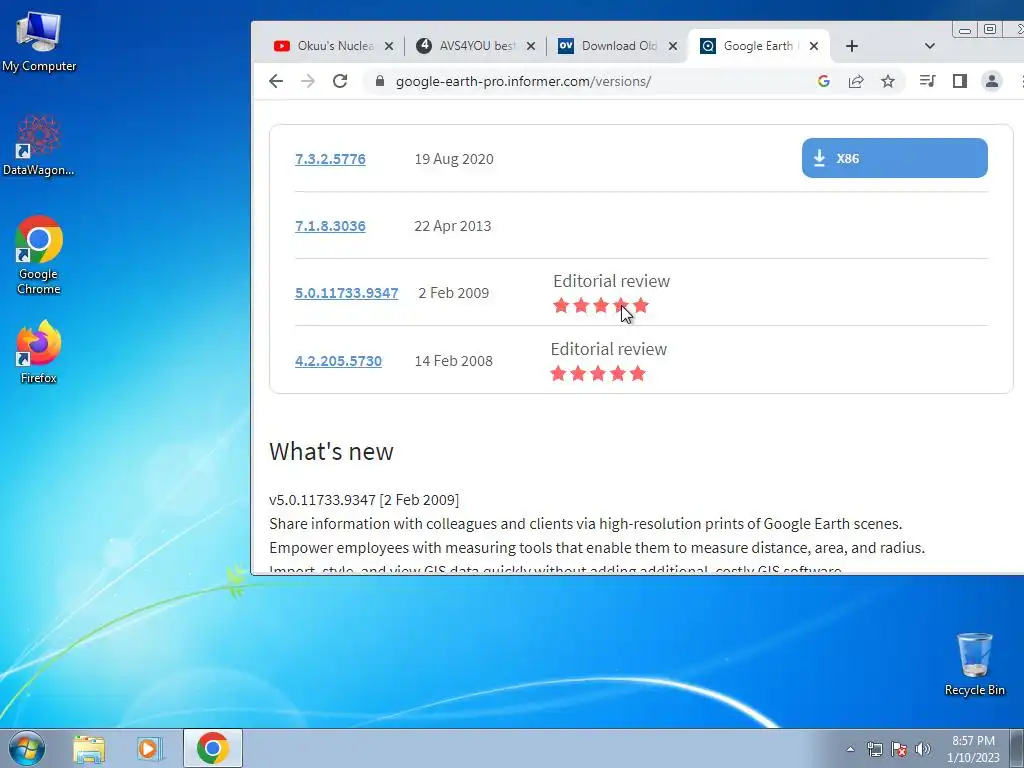Screen dimensions: 1024x768
Task: Open the Windows Start menu orb
Action: point(26,748)
